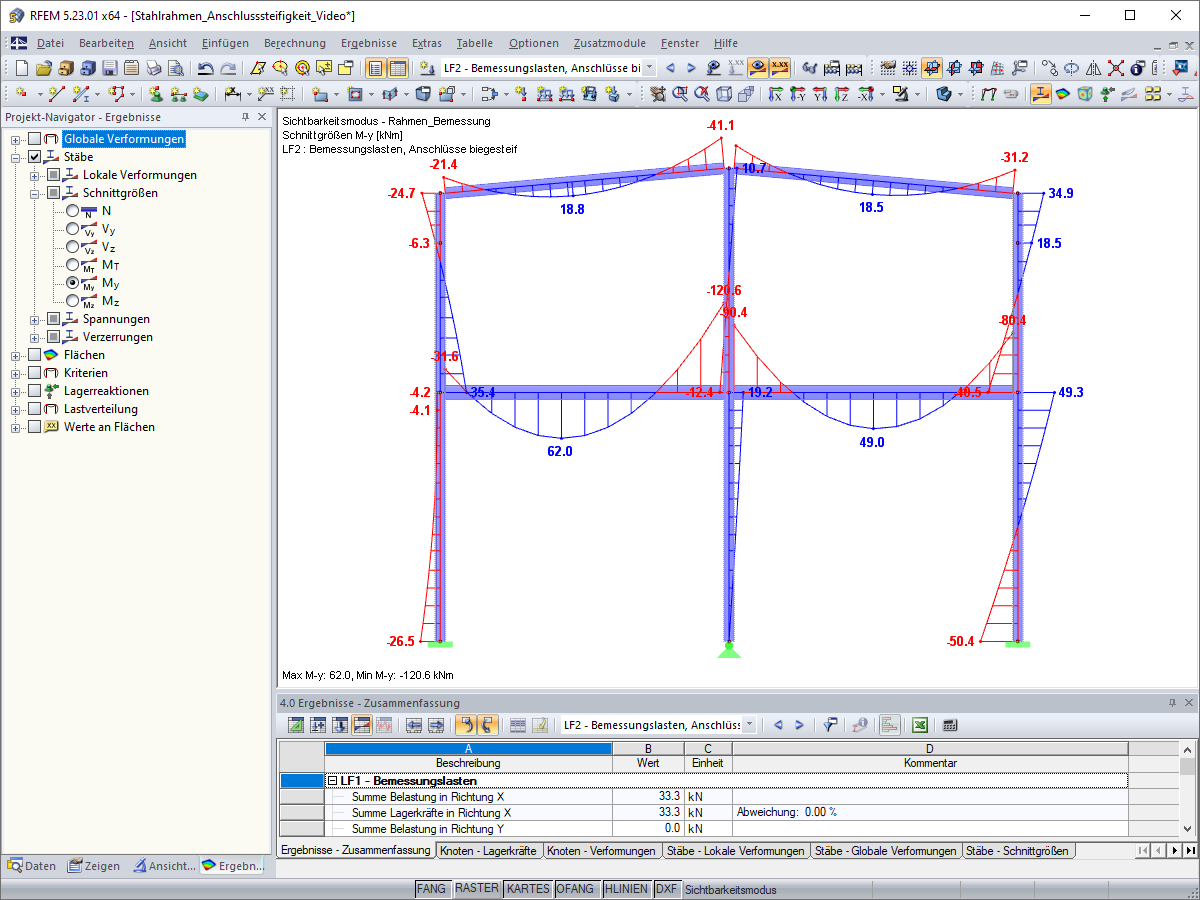Toggle support reactions display icon
1200x900 pixels.
pyautogui.click(x=1106, y=94)
